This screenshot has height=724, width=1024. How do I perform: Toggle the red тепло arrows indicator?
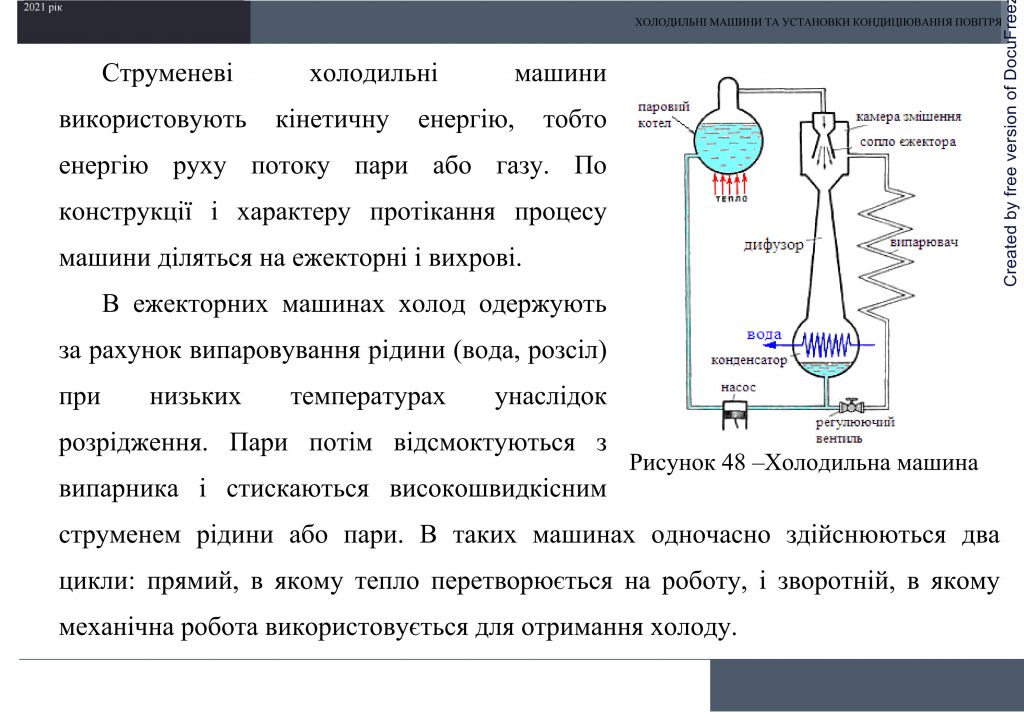pos(730,182)
